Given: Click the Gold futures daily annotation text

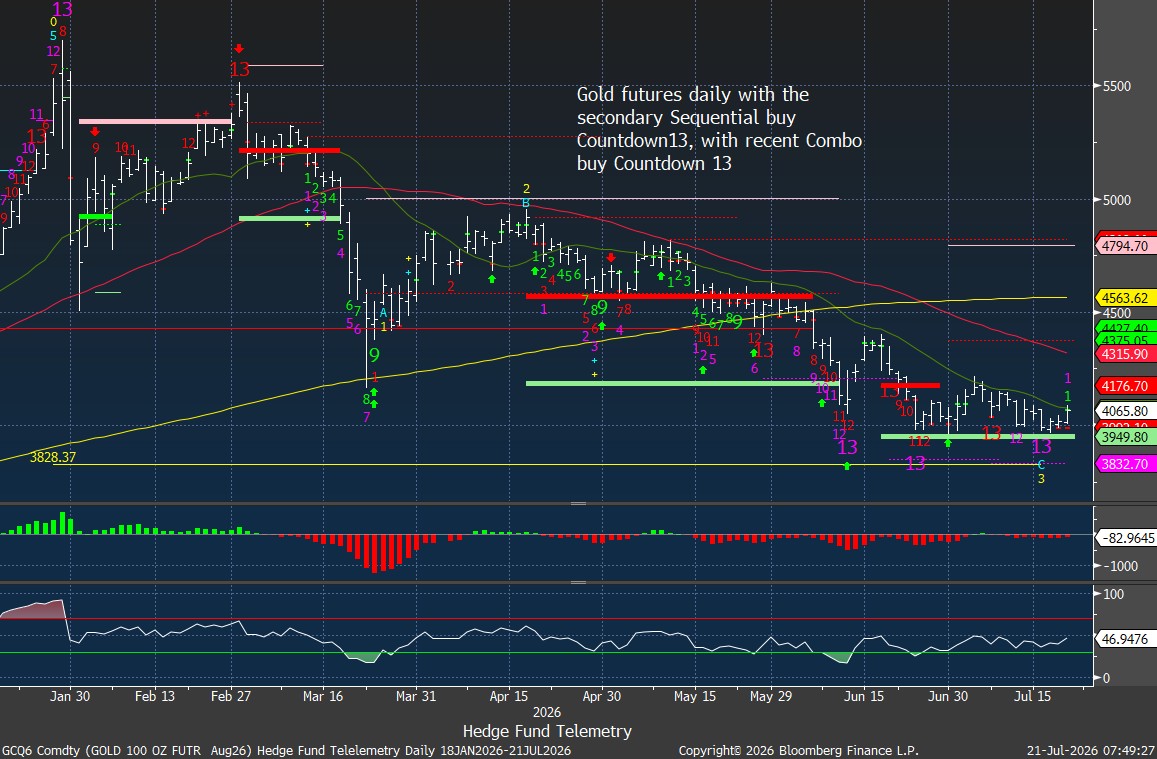Looking at the screenshot, I should [x=719, y=128].
